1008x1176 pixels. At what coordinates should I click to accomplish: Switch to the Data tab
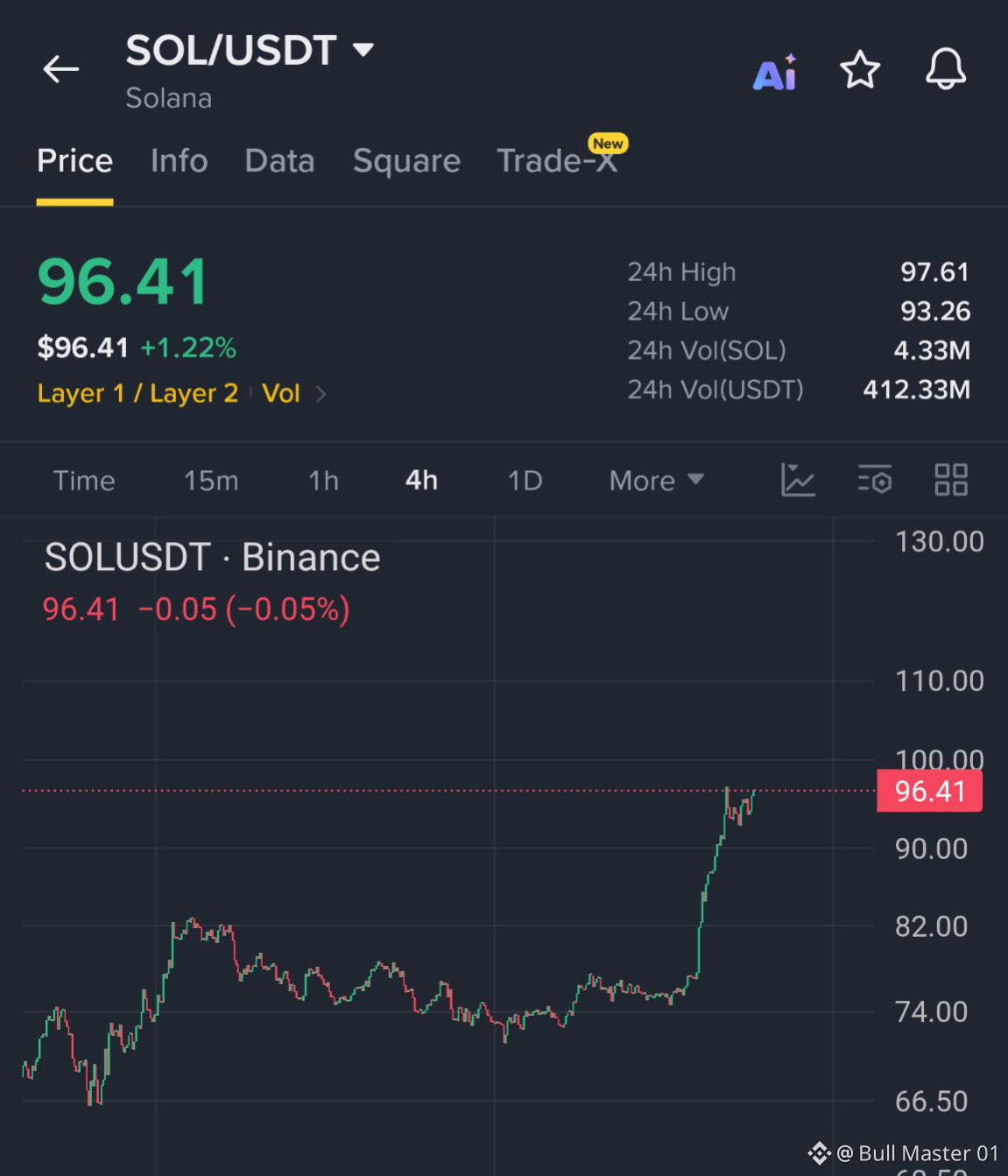point(280,161)
